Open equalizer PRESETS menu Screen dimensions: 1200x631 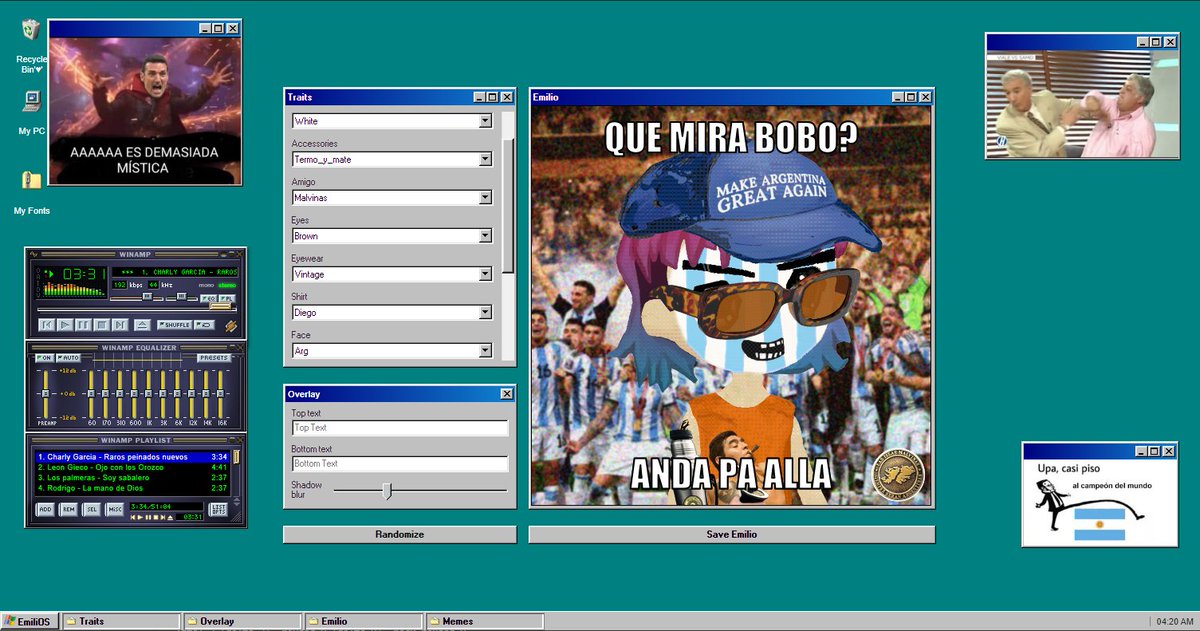tap(214, 358)
